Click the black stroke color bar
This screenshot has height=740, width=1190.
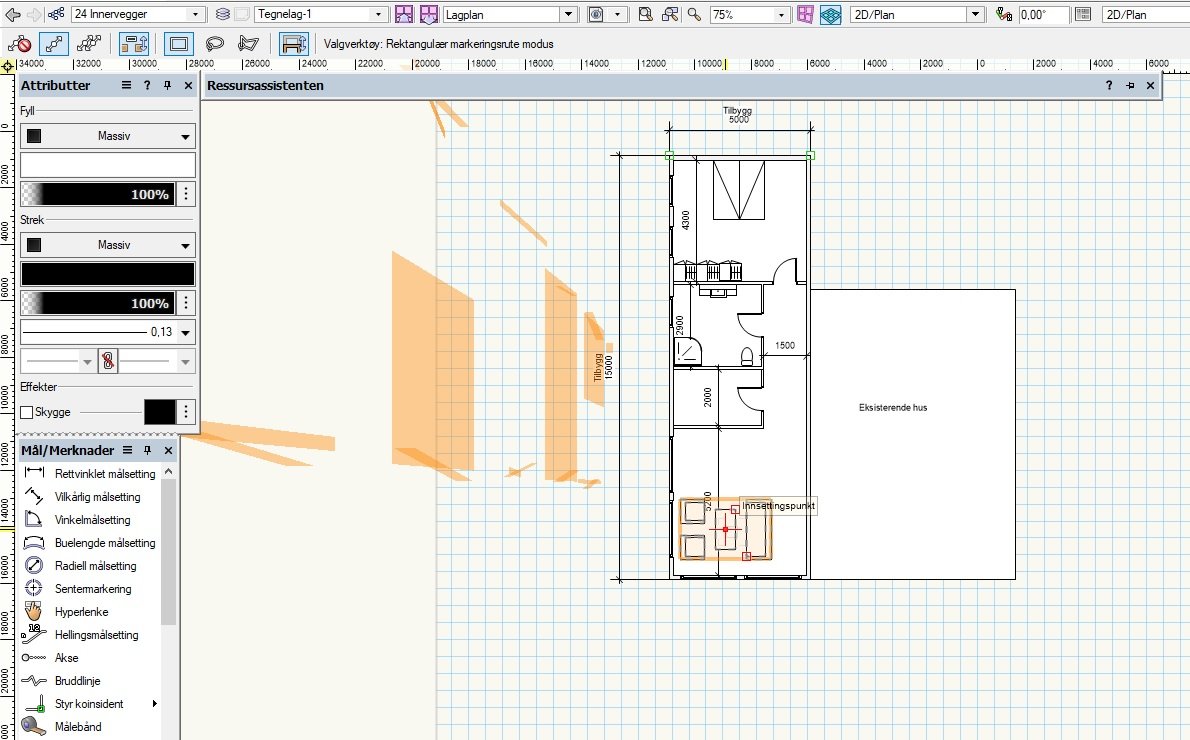(107, 273)
